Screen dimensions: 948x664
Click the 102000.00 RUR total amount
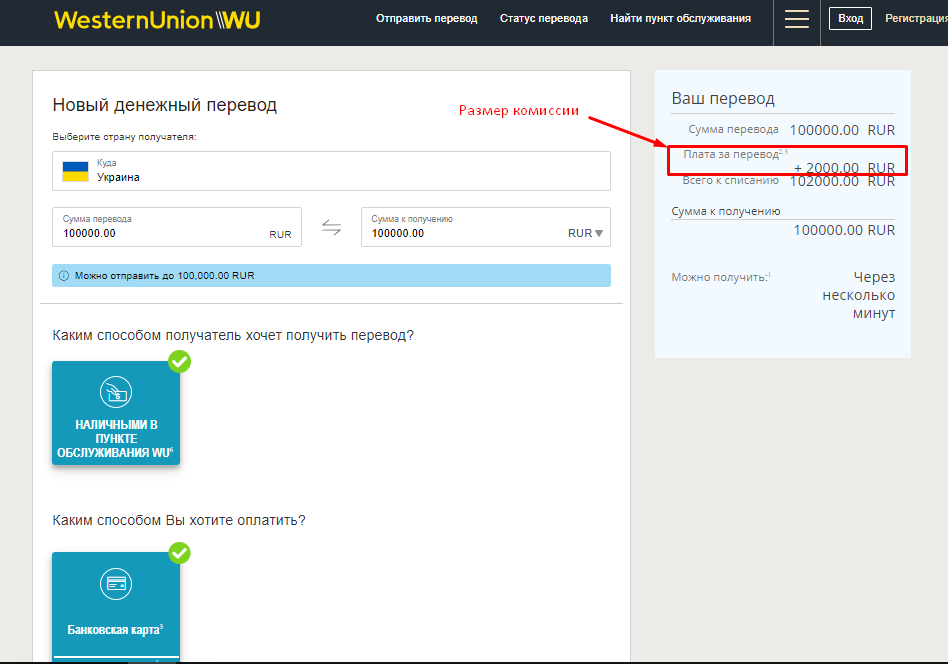coord(842,182)
